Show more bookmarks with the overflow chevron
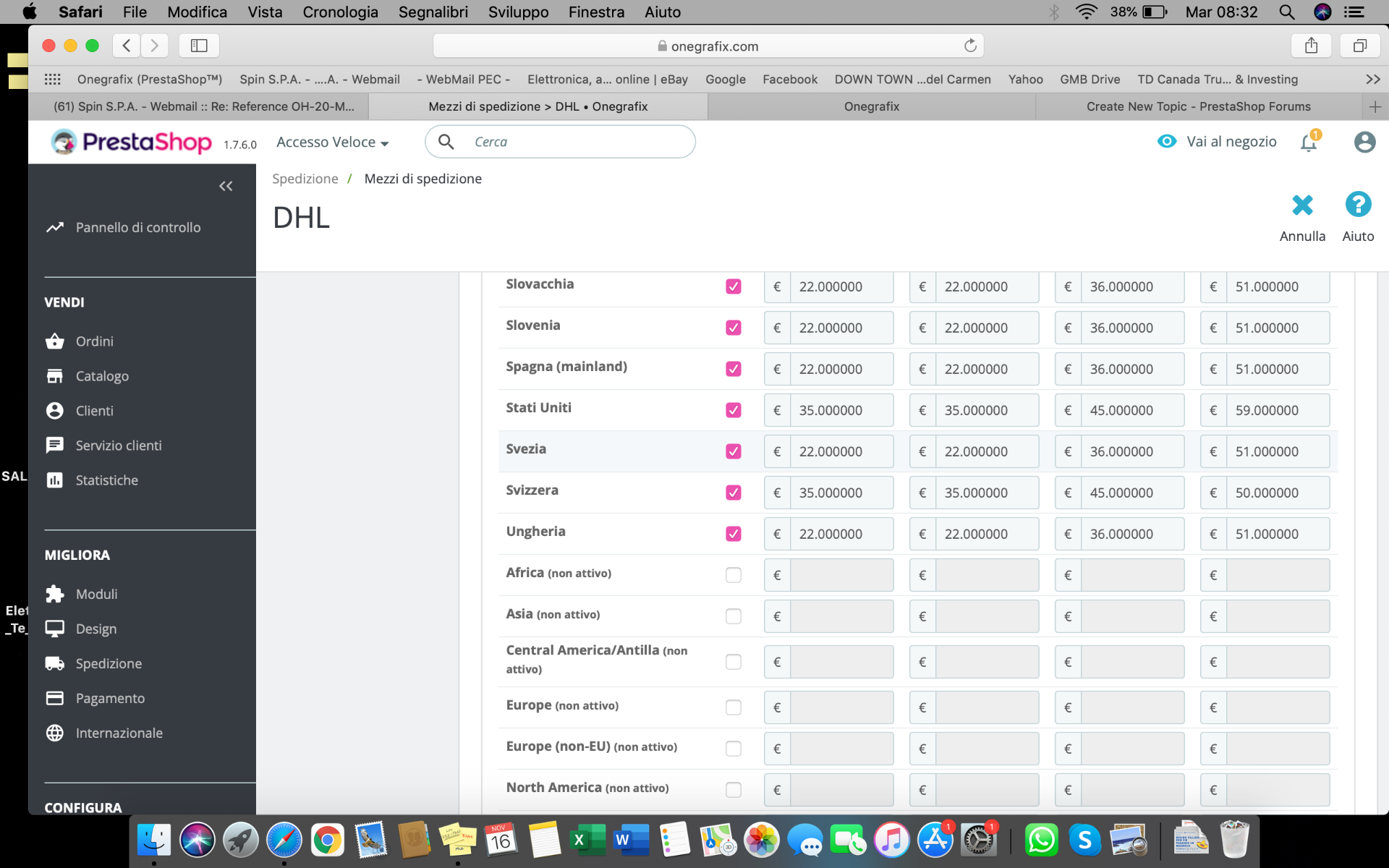Screen dimensions: 1389x868 (1372, 80)
